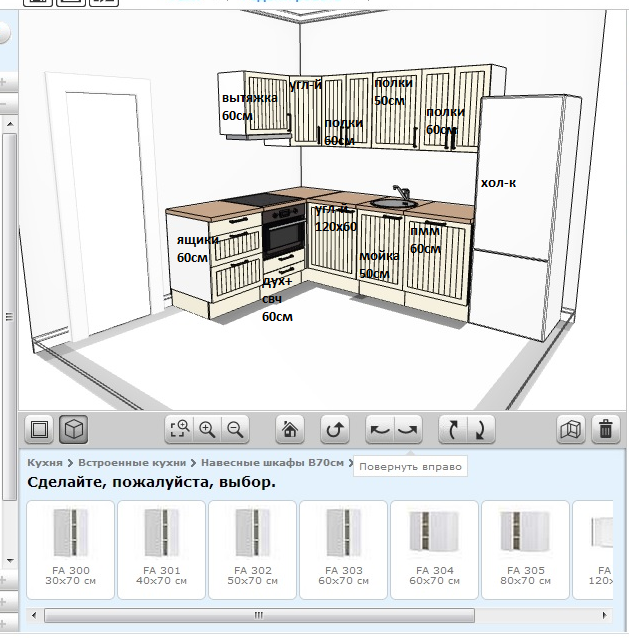Rotate view left with curved arrow
The width and height of the screenshot is (629, 638).
coord(380,429)
